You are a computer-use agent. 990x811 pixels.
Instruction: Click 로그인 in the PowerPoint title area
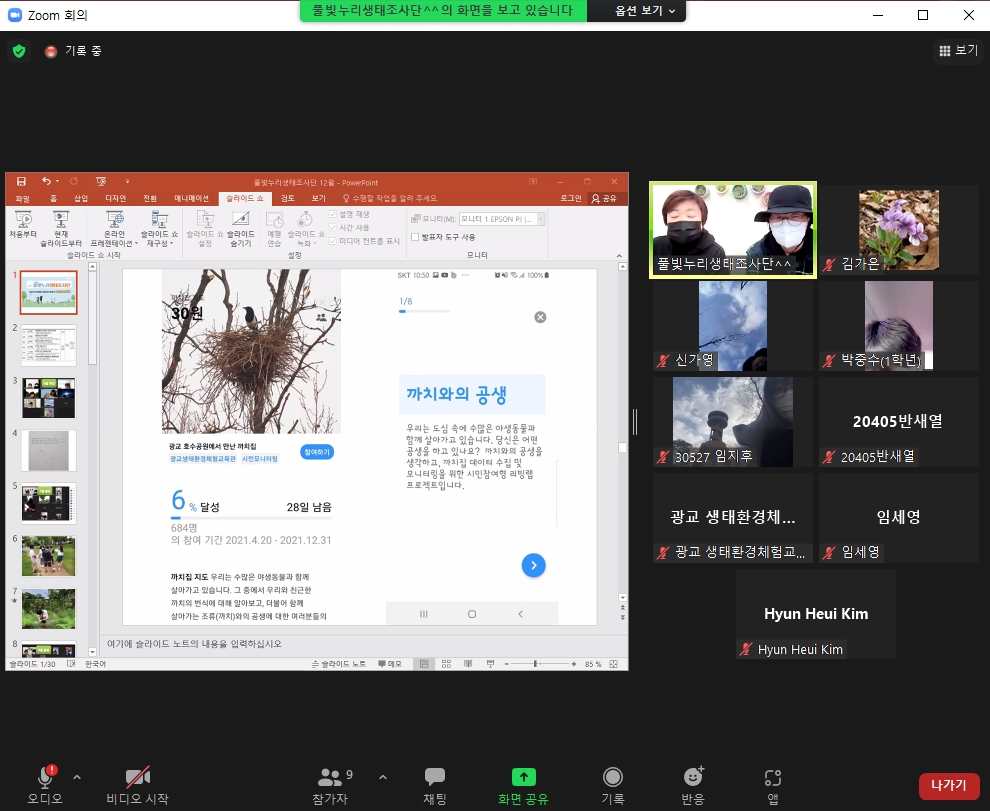pos(571,198)
